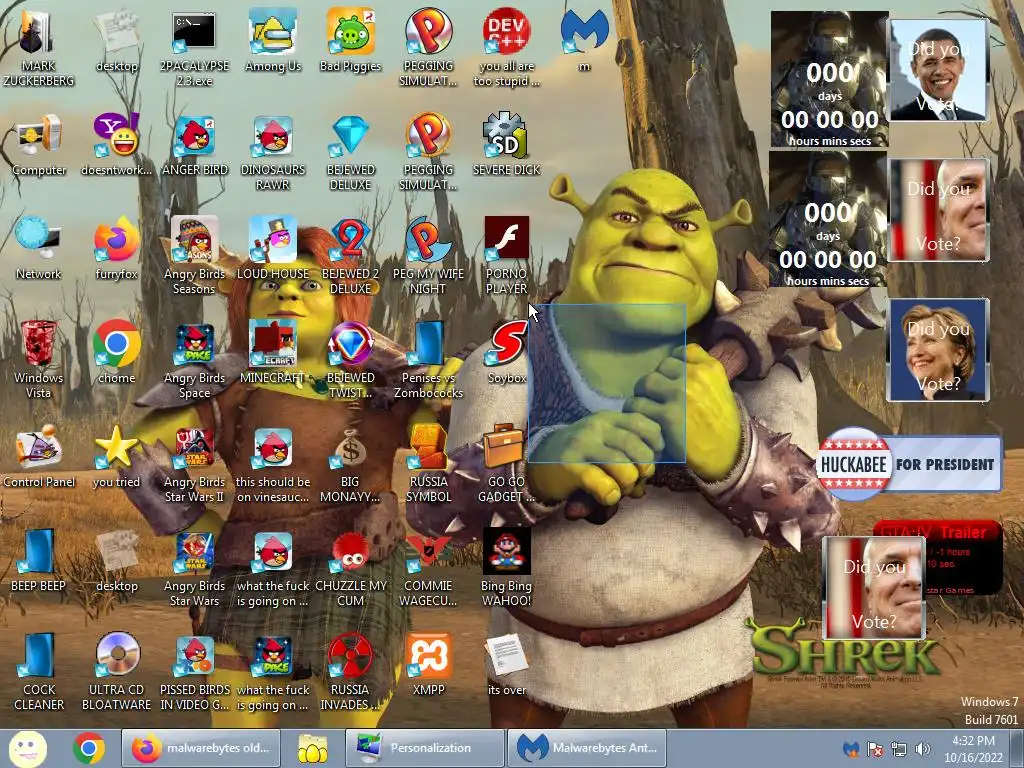Select the Penises vs Zombococks icon

pos(428,359)
